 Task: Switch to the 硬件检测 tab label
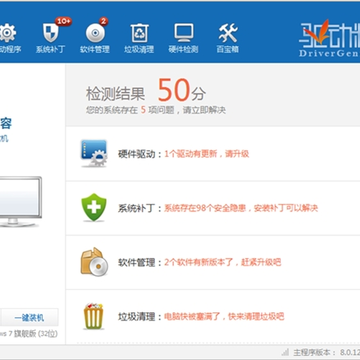(x=183, y=50)
